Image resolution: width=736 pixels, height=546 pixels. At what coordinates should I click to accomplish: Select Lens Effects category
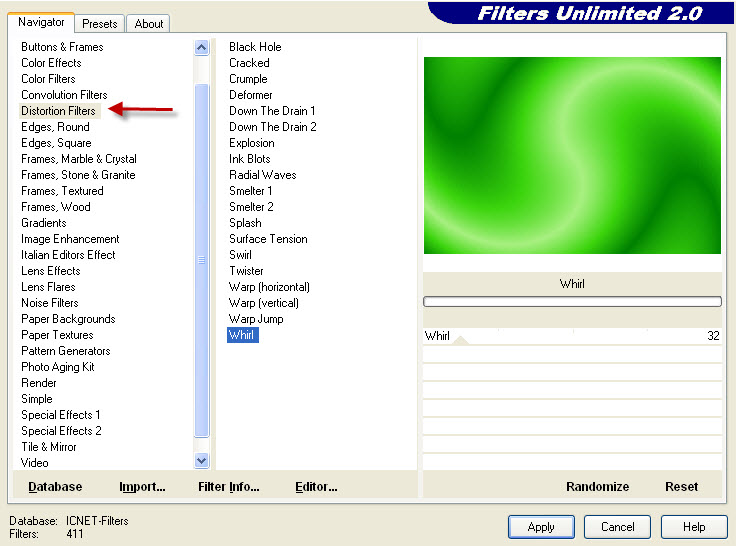[x=51, y=271]
